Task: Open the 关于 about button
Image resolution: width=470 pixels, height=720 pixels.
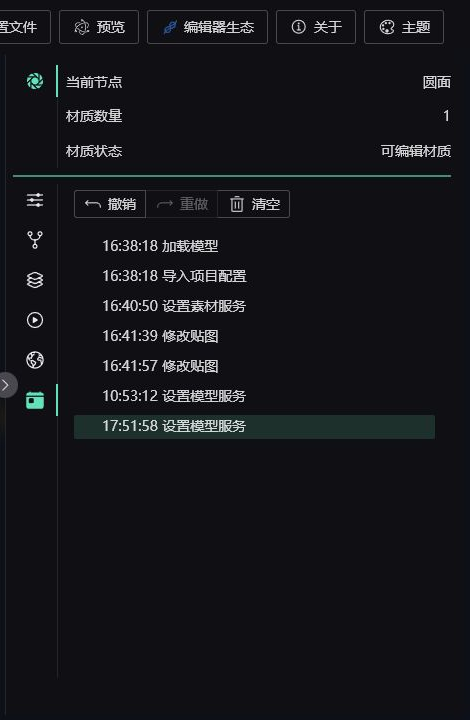Action: [316, 27]
